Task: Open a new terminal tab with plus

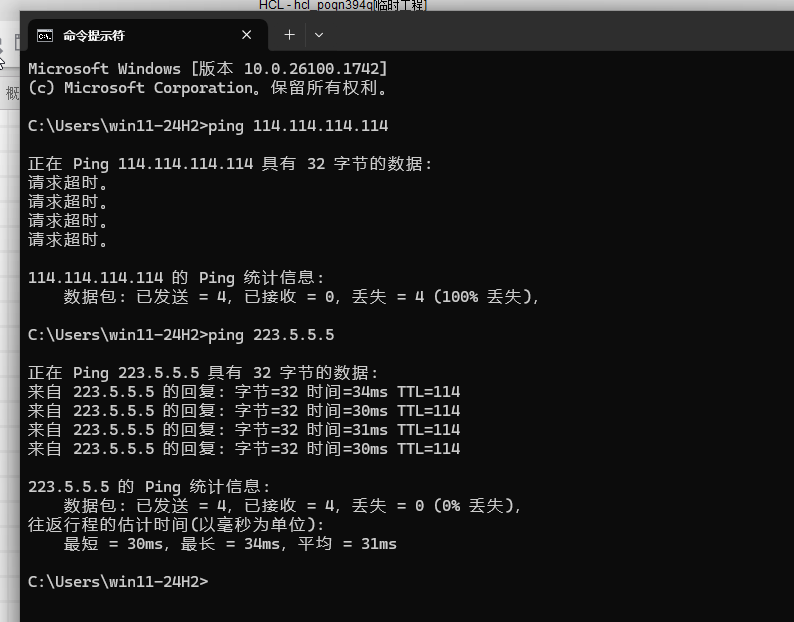Action: coord(289,35)
